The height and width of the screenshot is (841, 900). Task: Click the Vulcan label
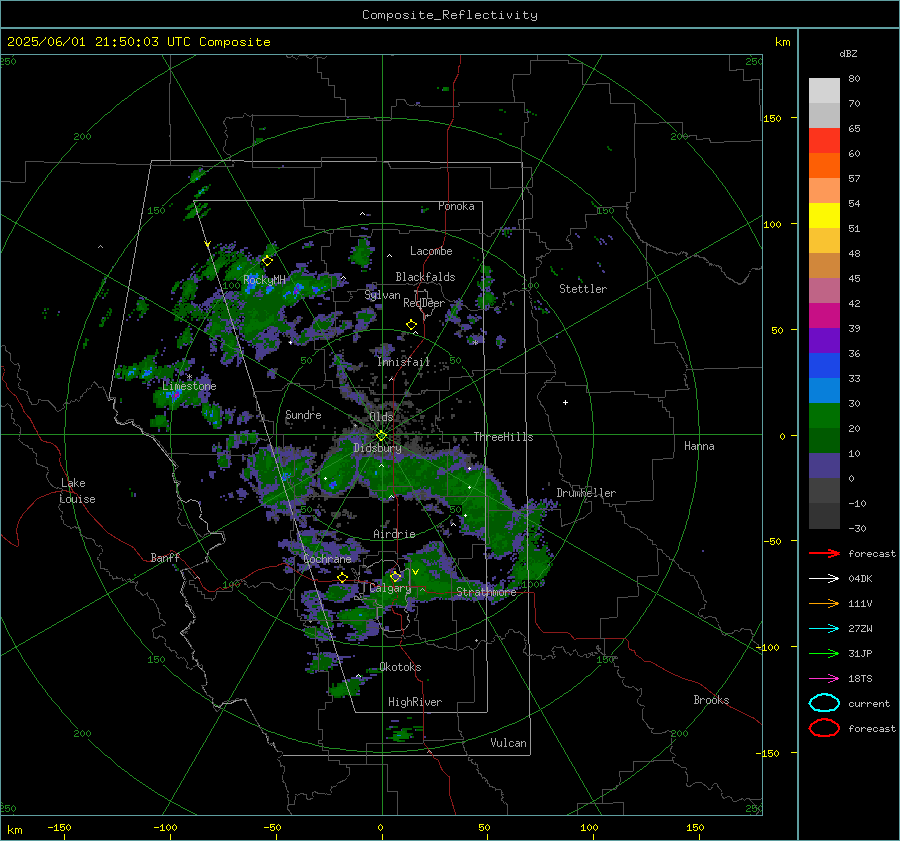(x=509, y=743)
